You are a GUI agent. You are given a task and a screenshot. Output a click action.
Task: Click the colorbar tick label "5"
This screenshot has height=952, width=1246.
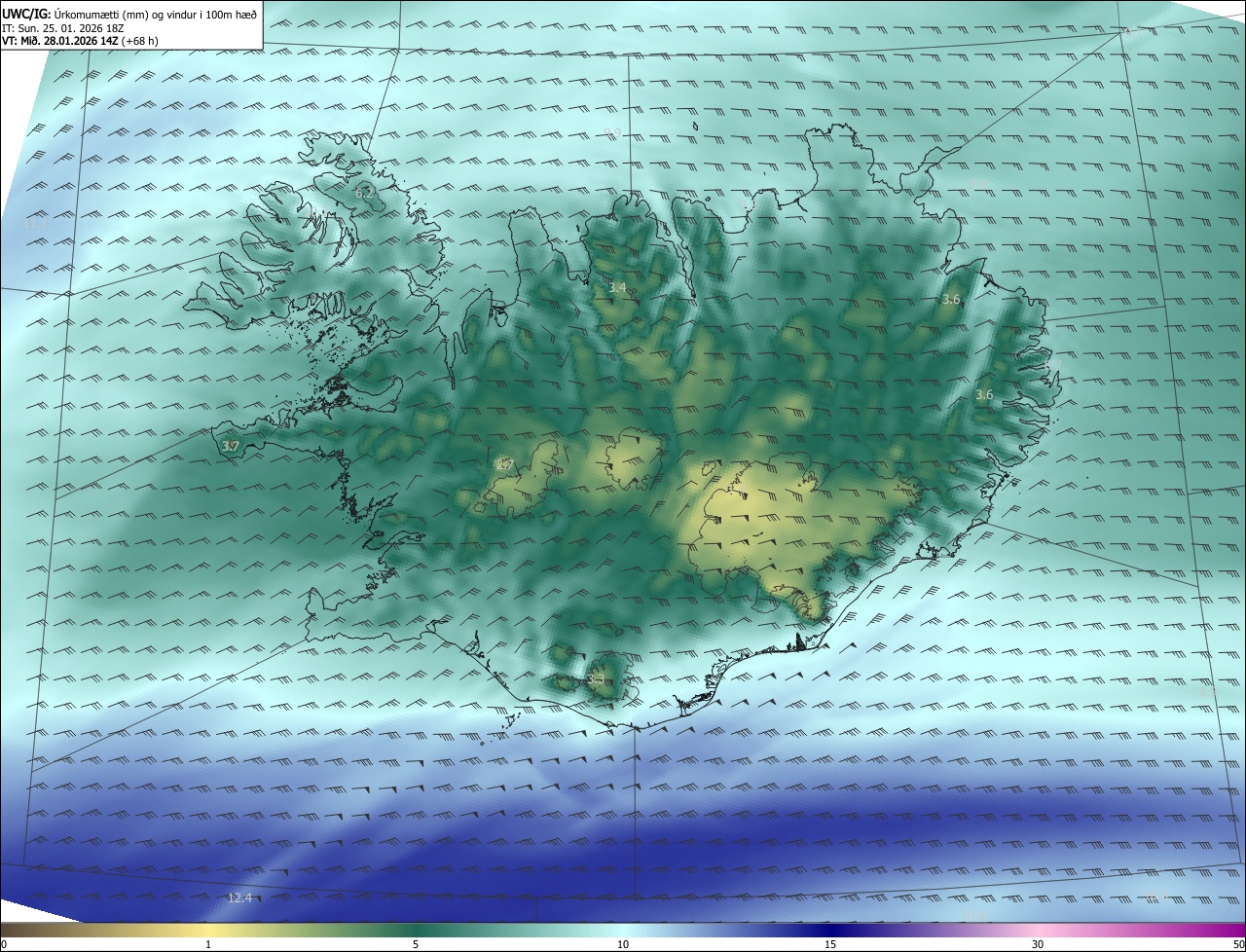(x=416, y=944)
